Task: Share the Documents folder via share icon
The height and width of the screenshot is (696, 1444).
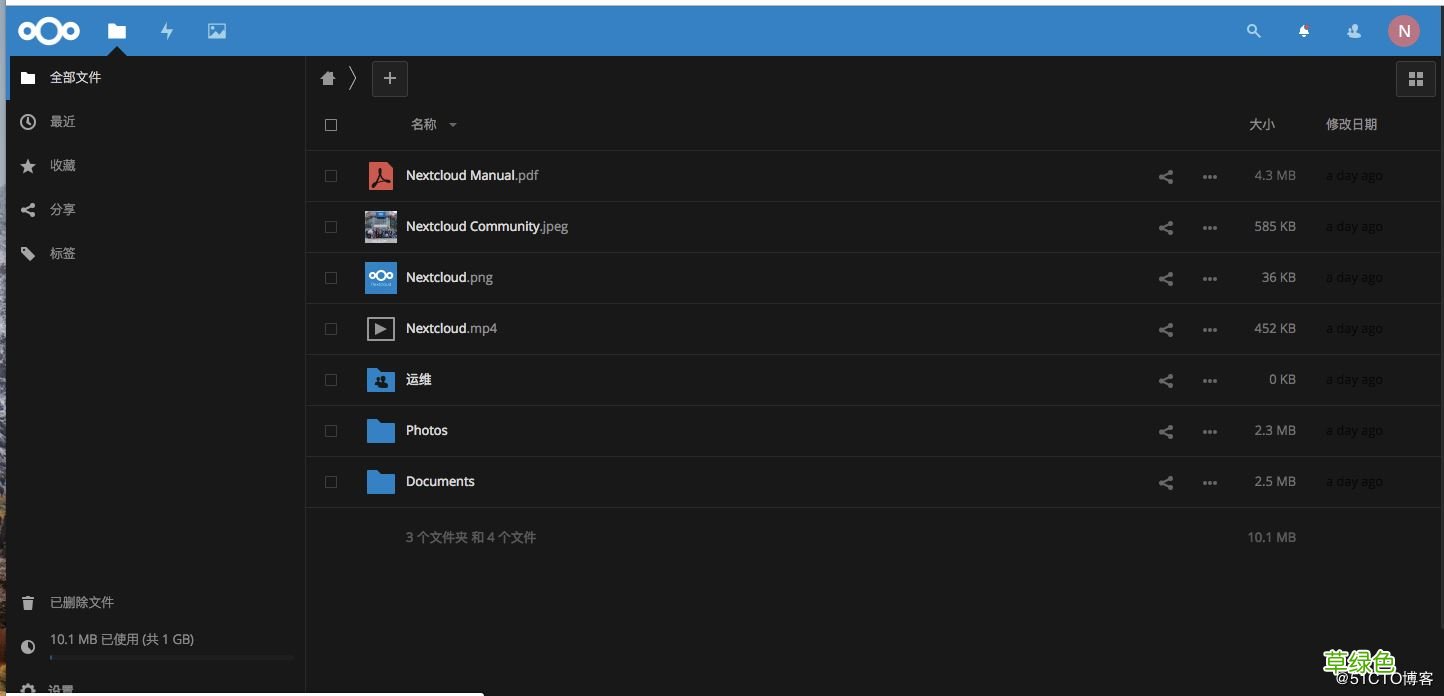Action: pyautogui.click(x=1166, y=482)
